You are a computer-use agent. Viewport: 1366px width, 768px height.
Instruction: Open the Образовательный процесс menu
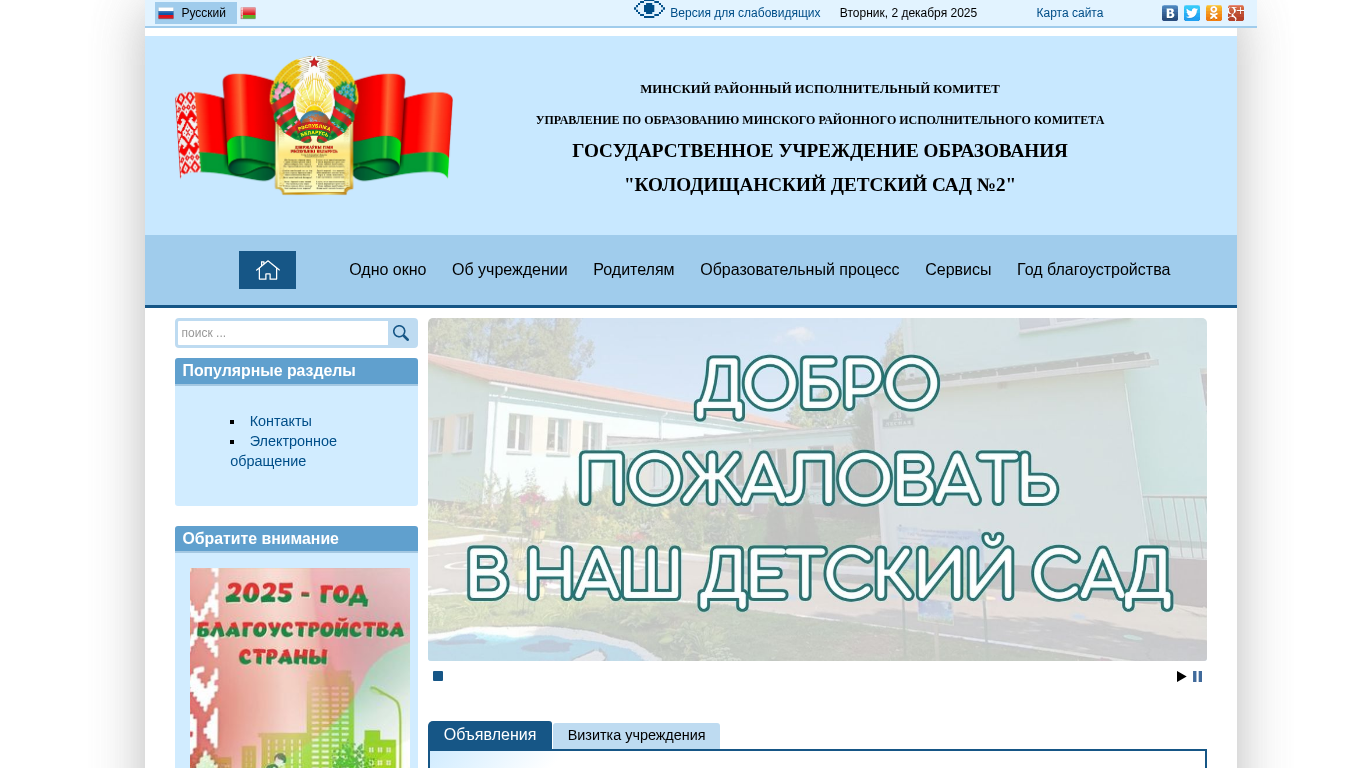click(x=800, y=270)
